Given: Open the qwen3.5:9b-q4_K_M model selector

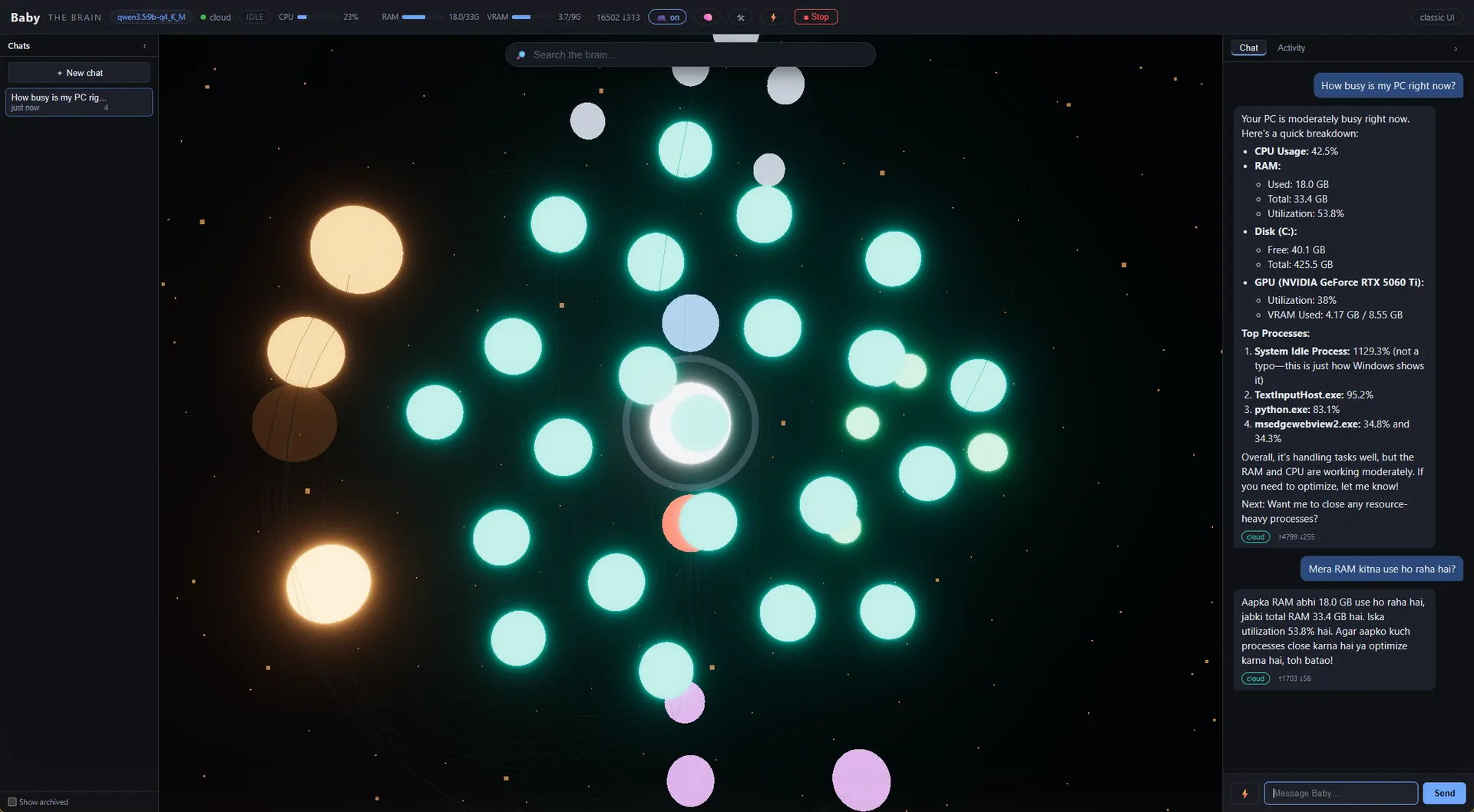Looking at the screenshot, I should 151,17.
